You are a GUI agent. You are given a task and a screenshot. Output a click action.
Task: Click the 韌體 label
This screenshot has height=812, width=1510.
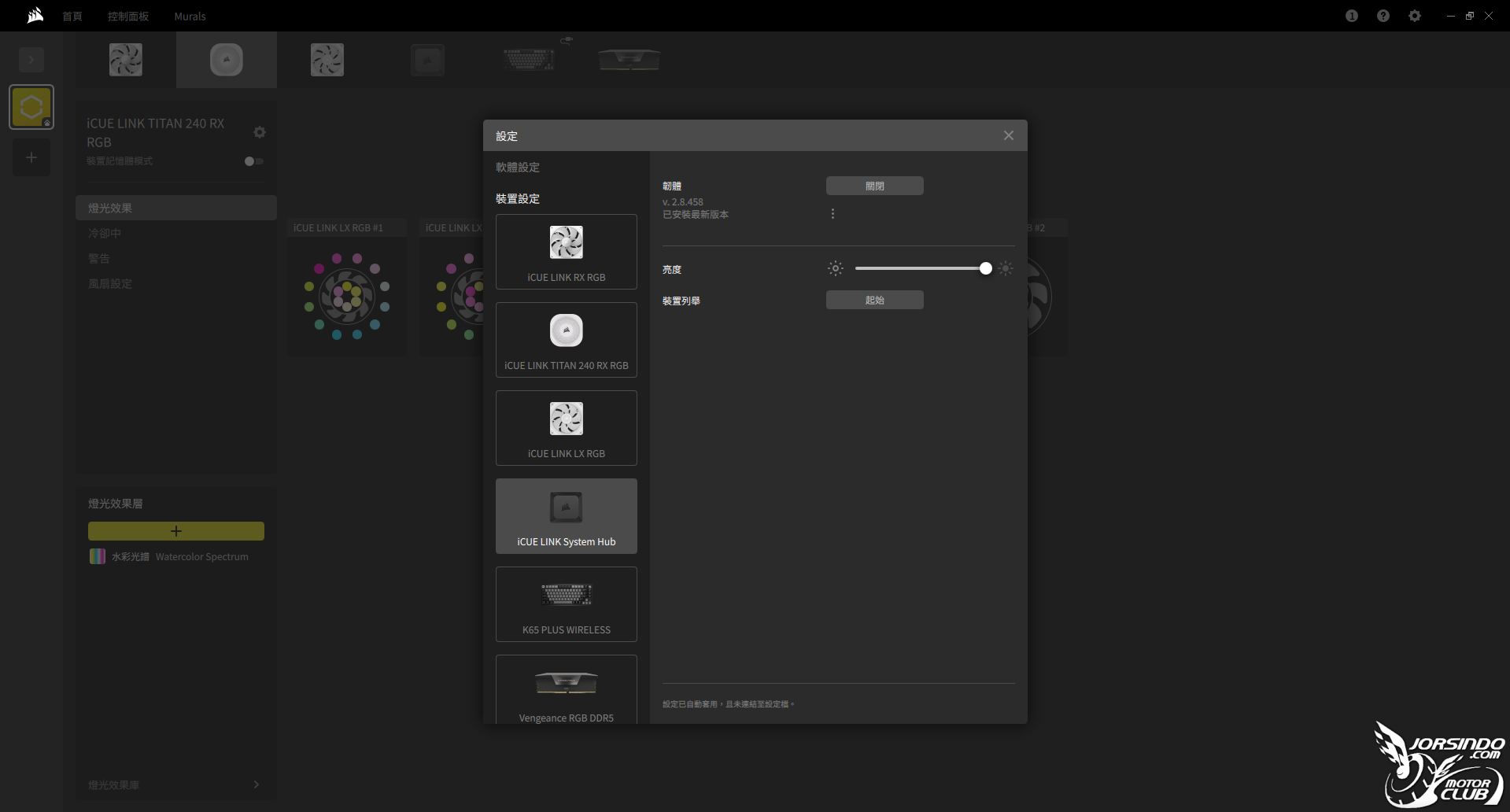coord(672,186)
